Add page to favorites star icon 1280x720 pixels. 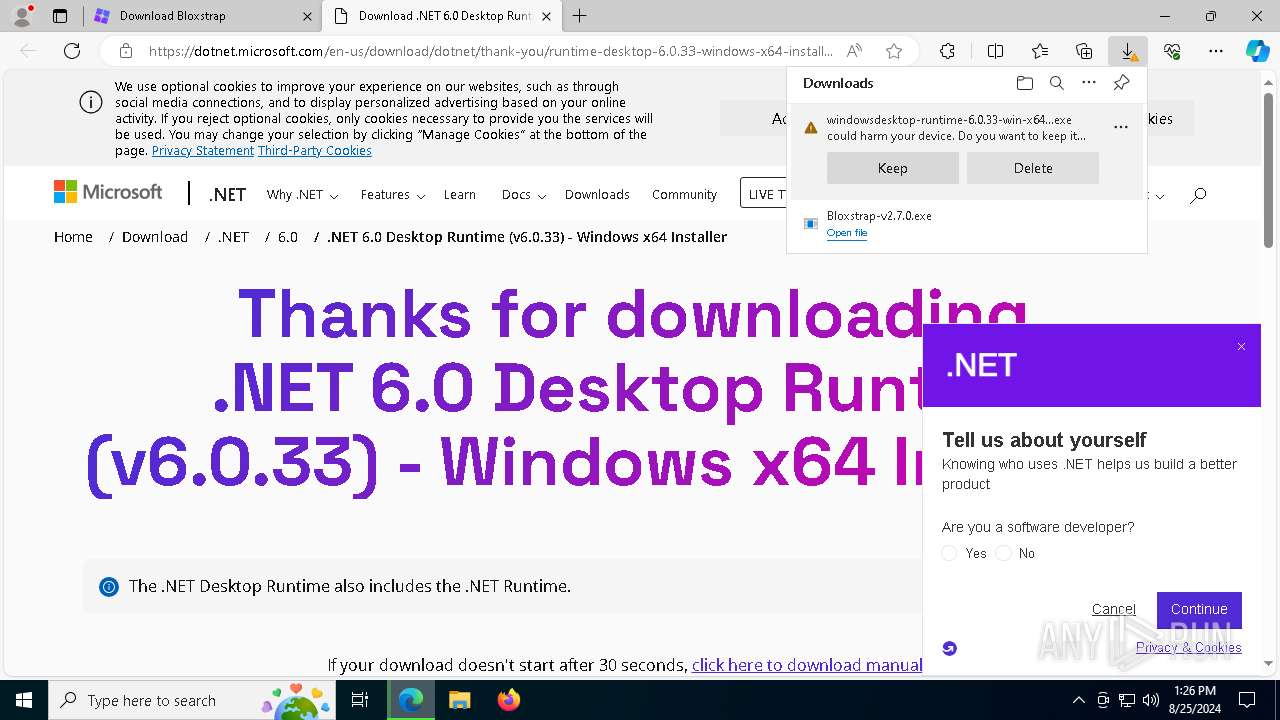click(894, 51)
